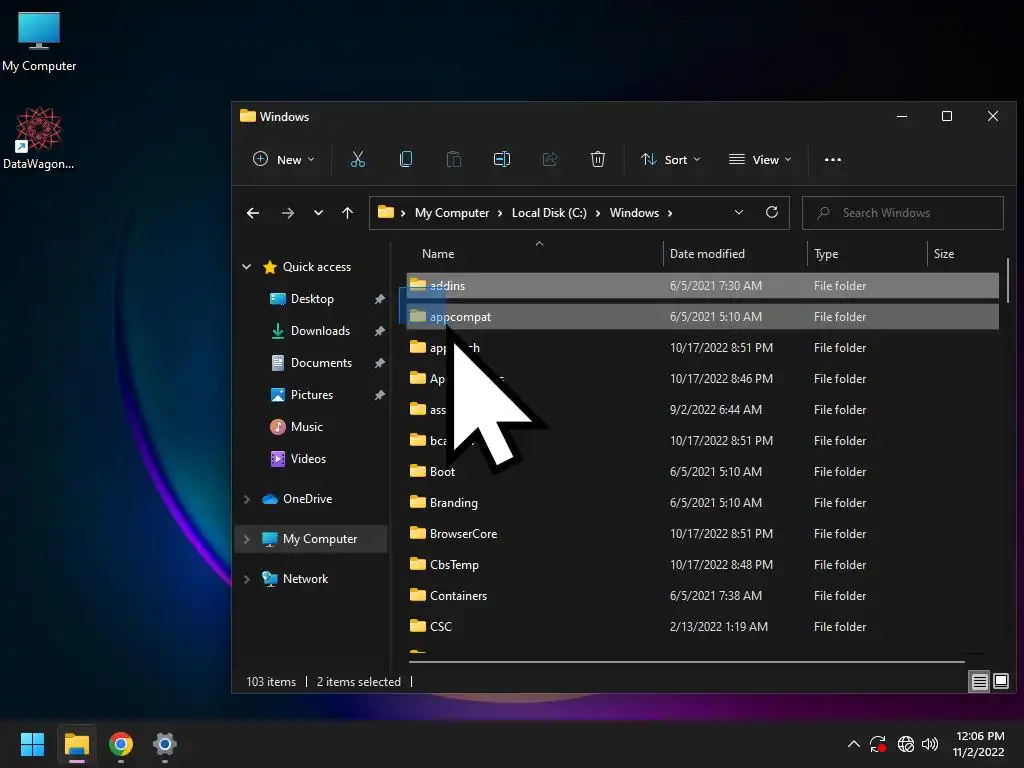Screen dimensions: 1024x768
Task: Unpin Desktop from Quick access
Action: [379, 299]
